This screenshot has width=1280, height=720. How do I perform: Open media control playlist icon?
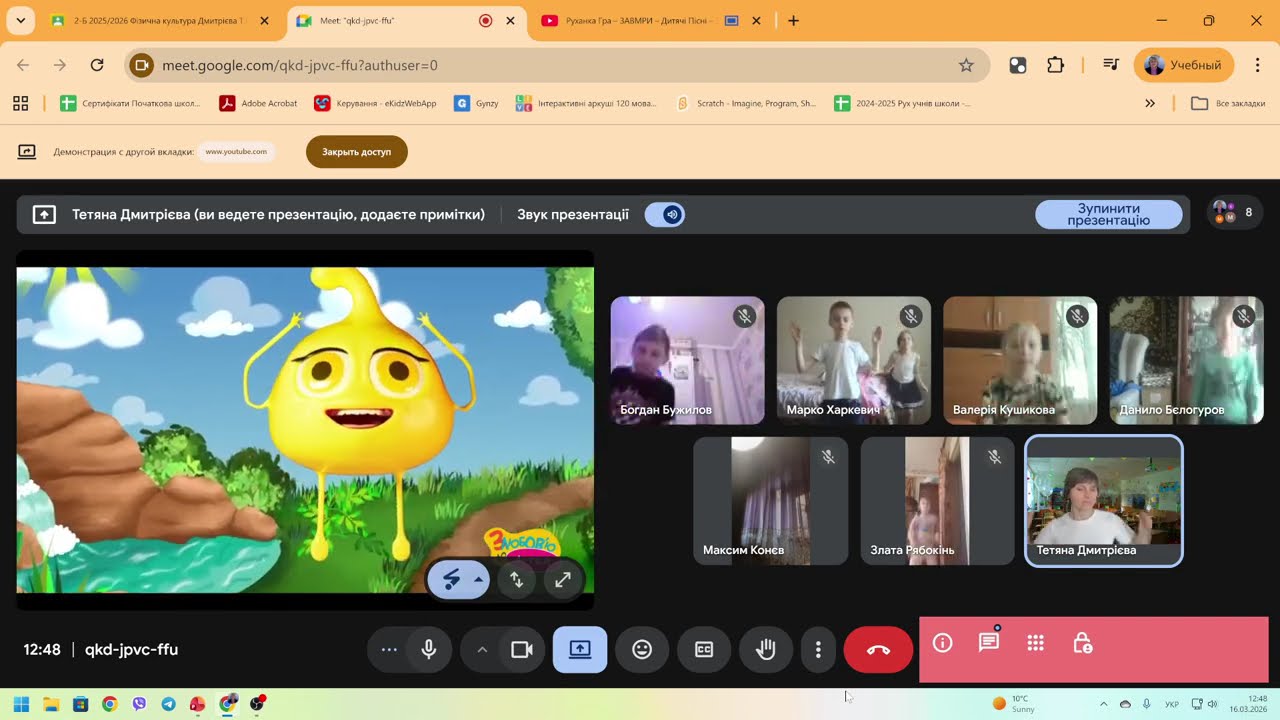coord(1111,65)
